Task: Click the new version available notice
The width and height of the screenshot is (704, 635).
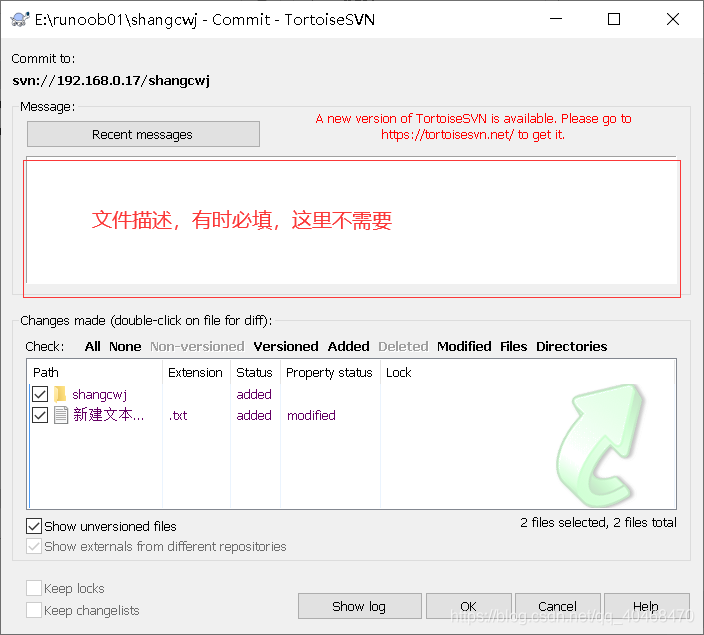Action: click(x=473, y=127)
